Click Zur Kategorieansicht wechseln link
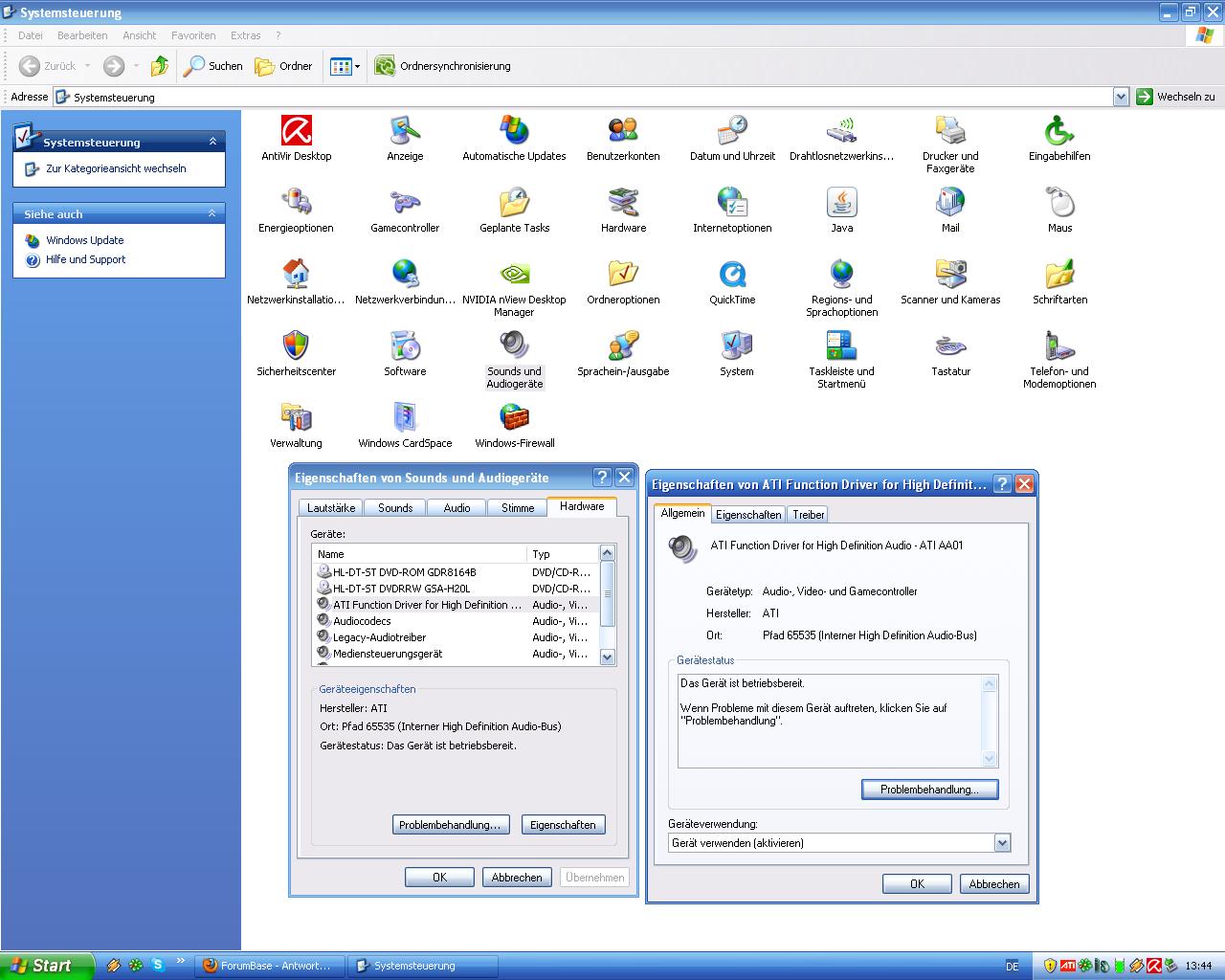The height and width of the screenshot is (980, 1225). point(116,168)
